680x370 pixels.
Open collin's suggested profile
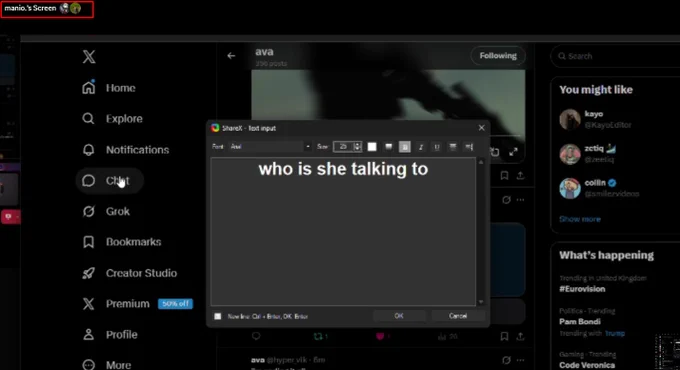pyautogui.click(x=611, y=188)
